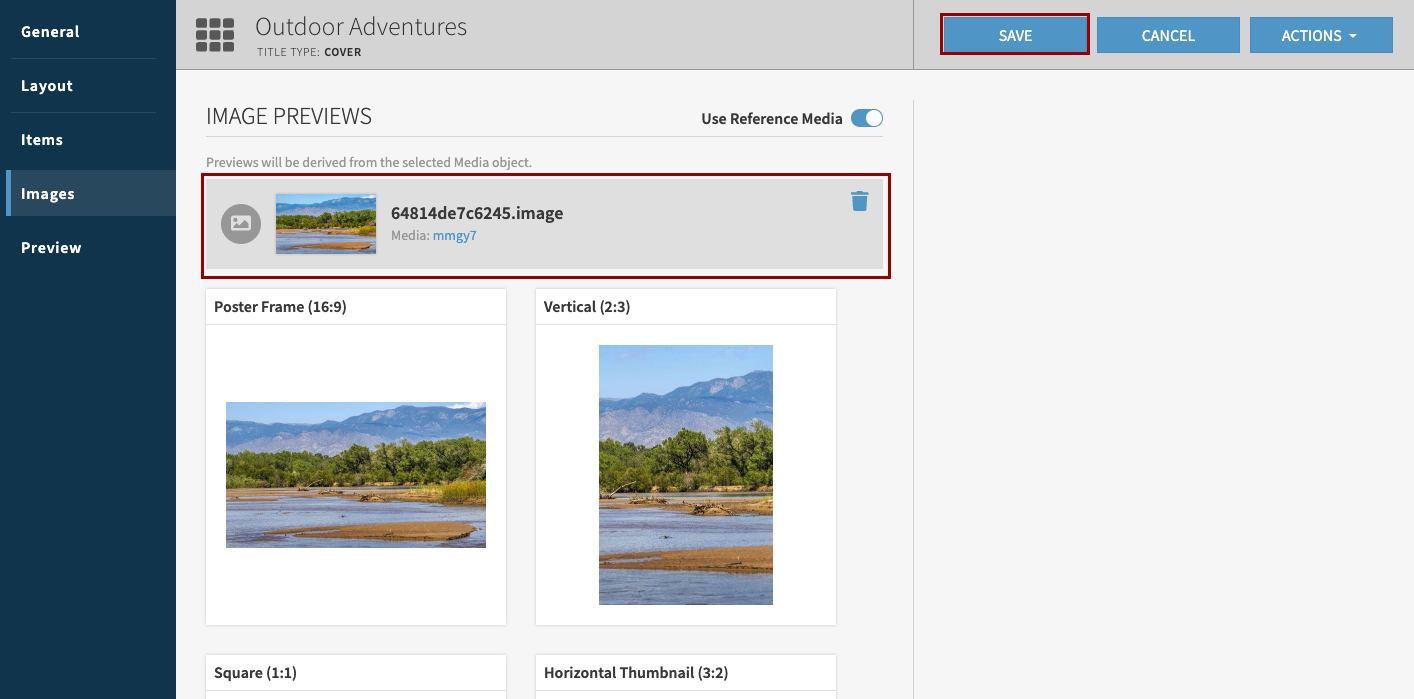1414x699 pixels.
Task: Navigate to the Preview section
Action: pyautogui.click(x=51, y=248)
